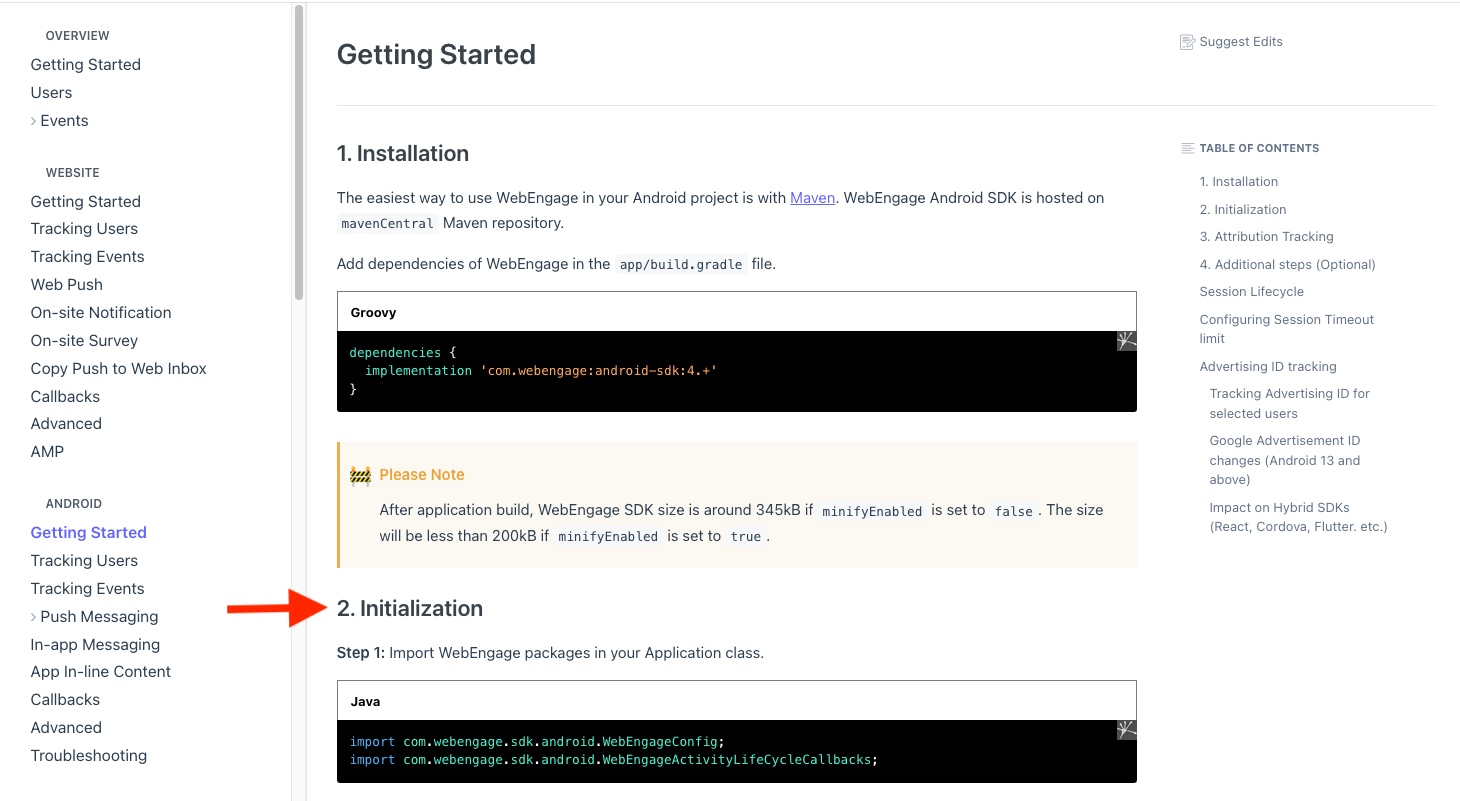Jump to Session Lifecycle in contents
1460x801 pixels.
(1252, 292)
